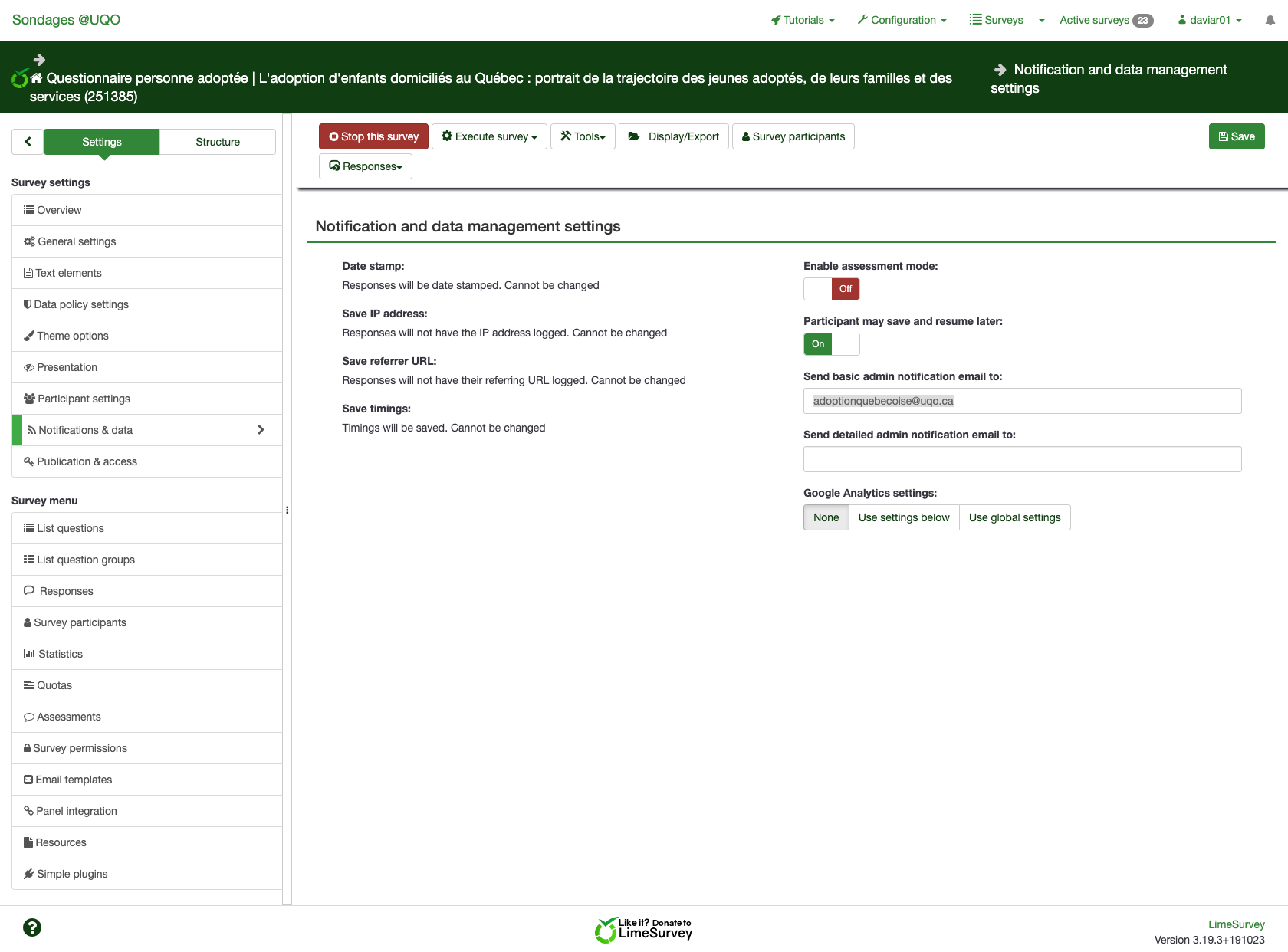Select 'Use global settings' for Google Analytics
The image size is (1288, 952).
tap(1014, 517)
